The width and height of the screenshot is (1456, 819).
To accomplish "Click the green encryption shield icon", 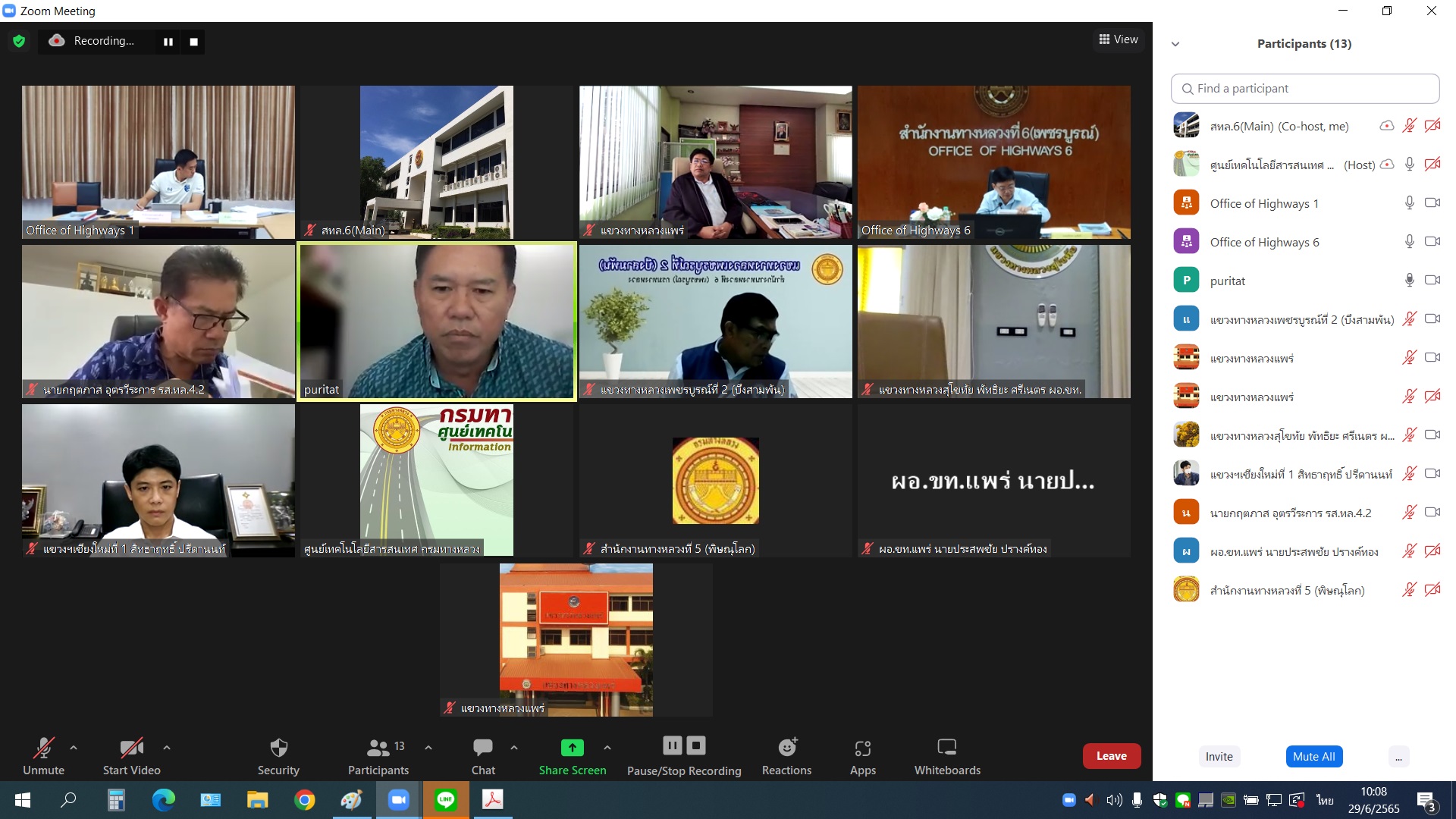I will click(19, 41).
